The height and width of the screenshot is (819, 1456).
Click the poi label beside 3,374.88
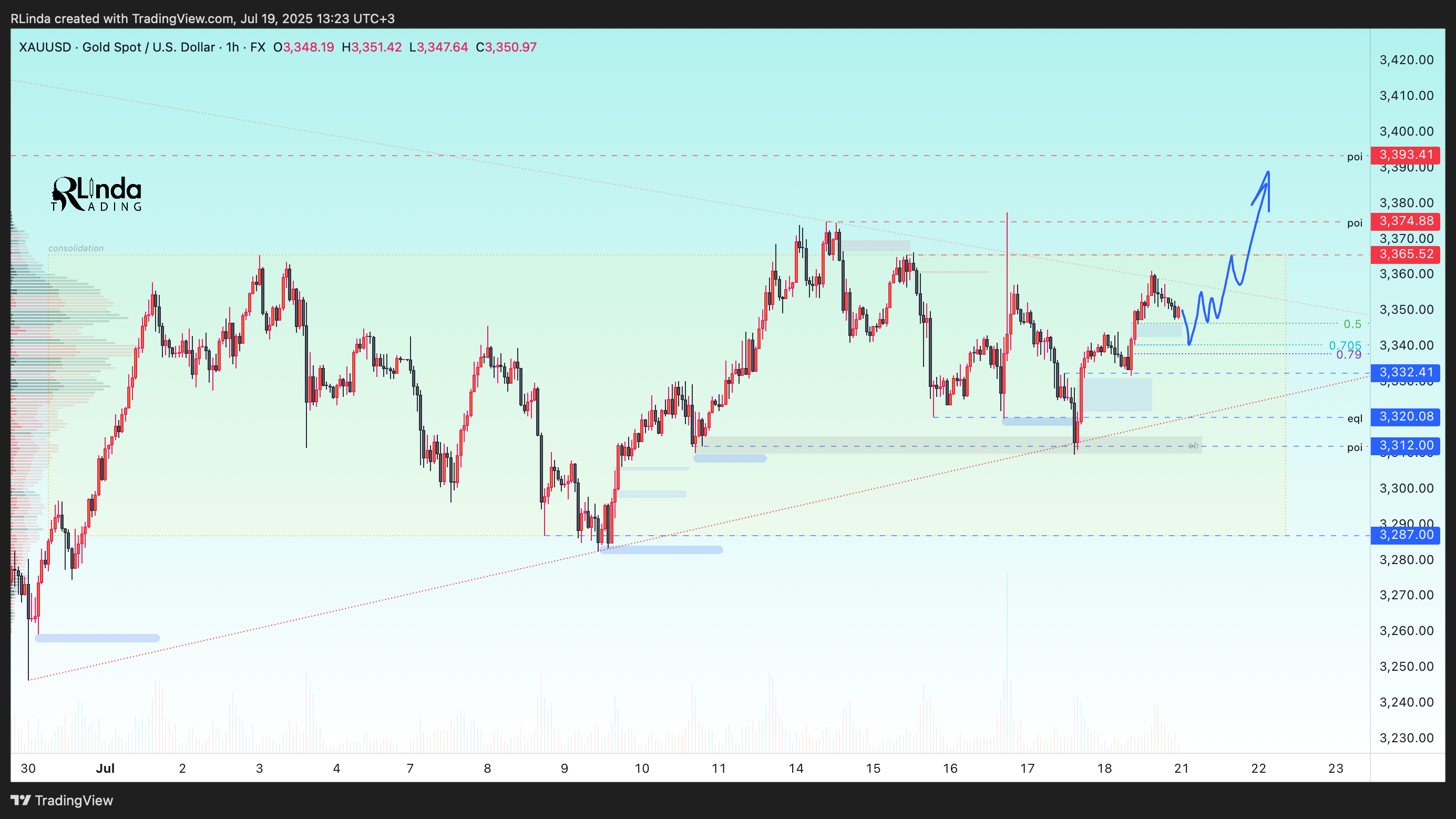1354,223
